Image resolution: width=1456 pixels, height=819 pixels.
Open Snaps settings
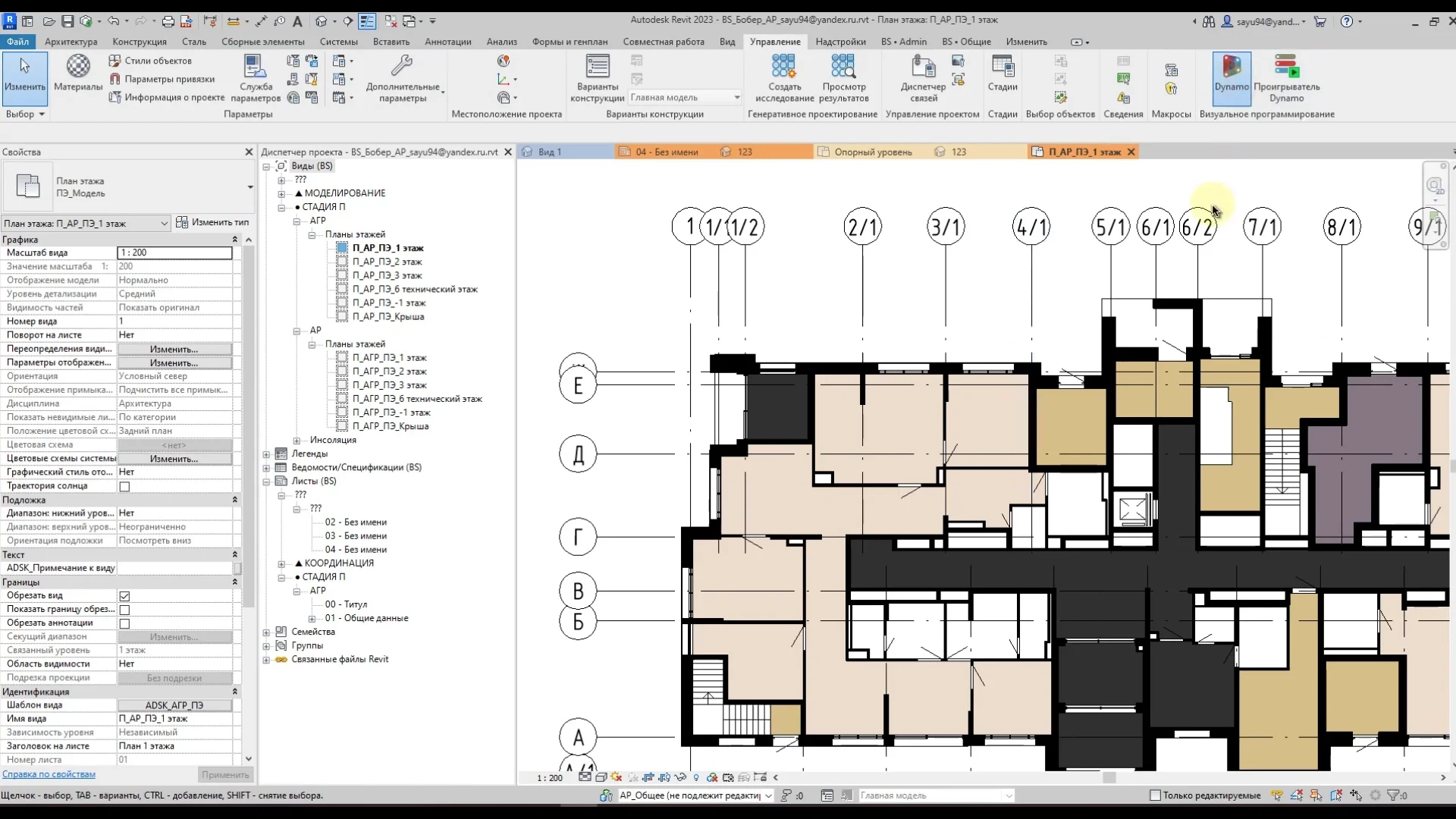162,79
